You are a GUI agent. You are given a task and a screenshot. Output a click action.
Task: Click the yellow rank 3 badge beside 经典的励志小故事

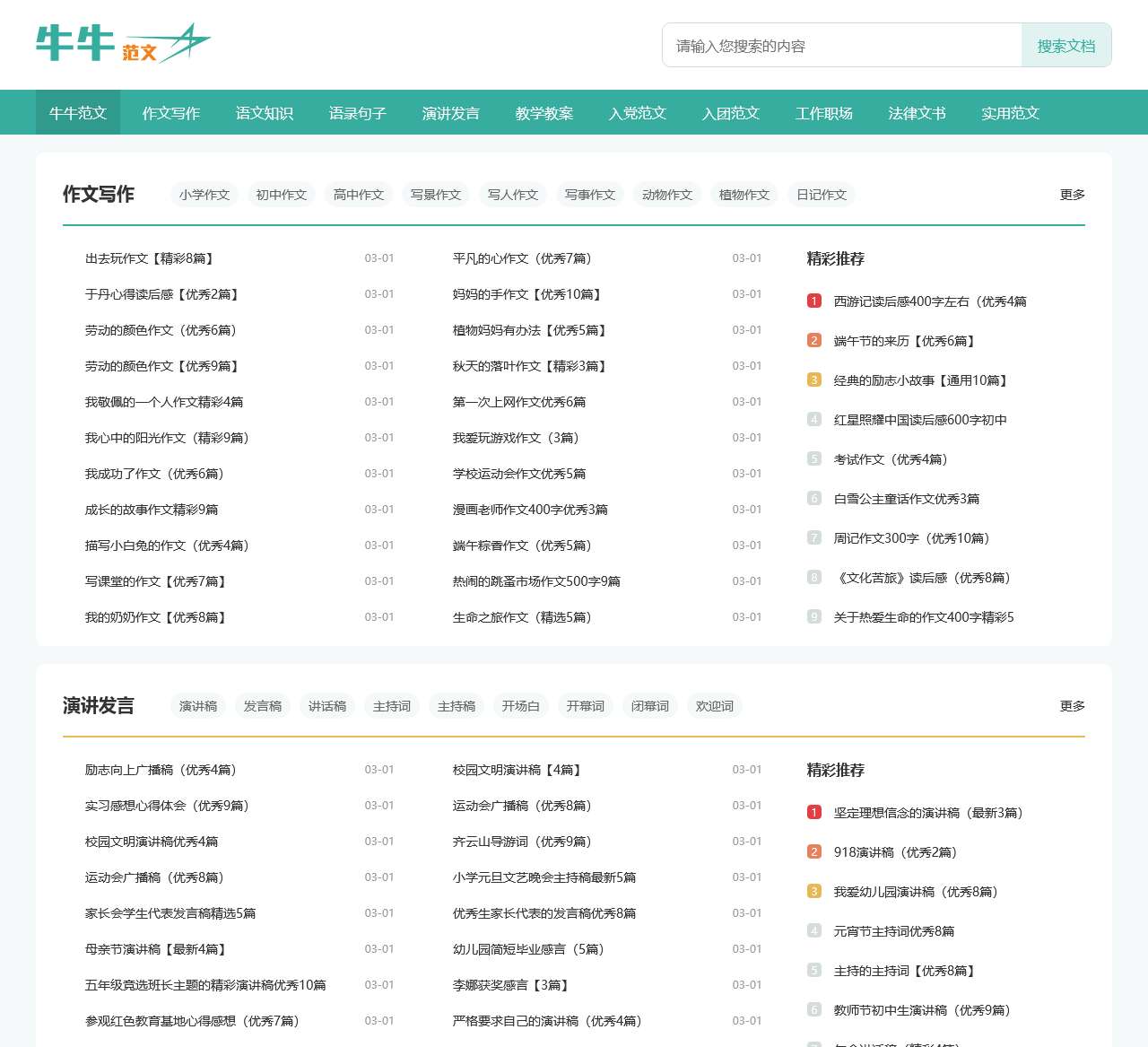point(814,380)
